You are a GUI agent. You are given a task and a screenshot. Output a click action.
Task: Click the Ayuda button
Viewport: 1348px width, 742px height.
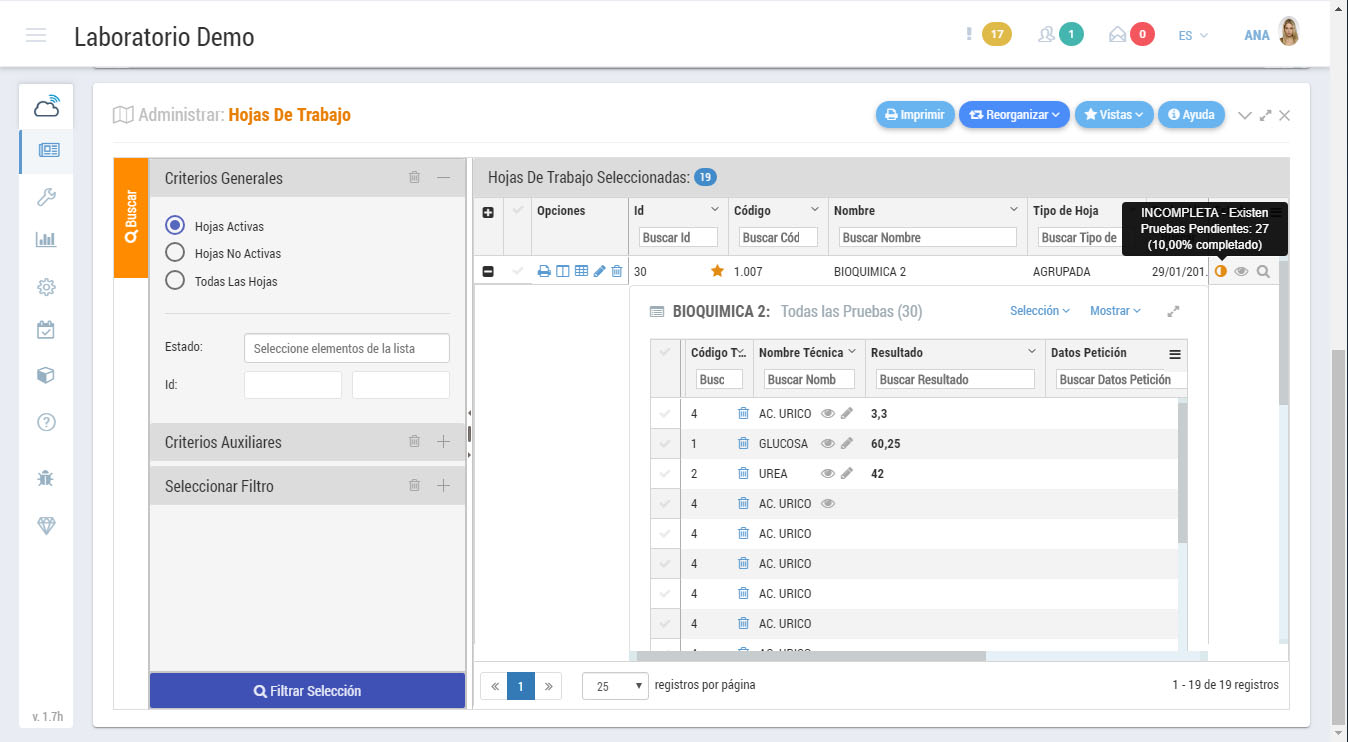tap(1192, 115)
